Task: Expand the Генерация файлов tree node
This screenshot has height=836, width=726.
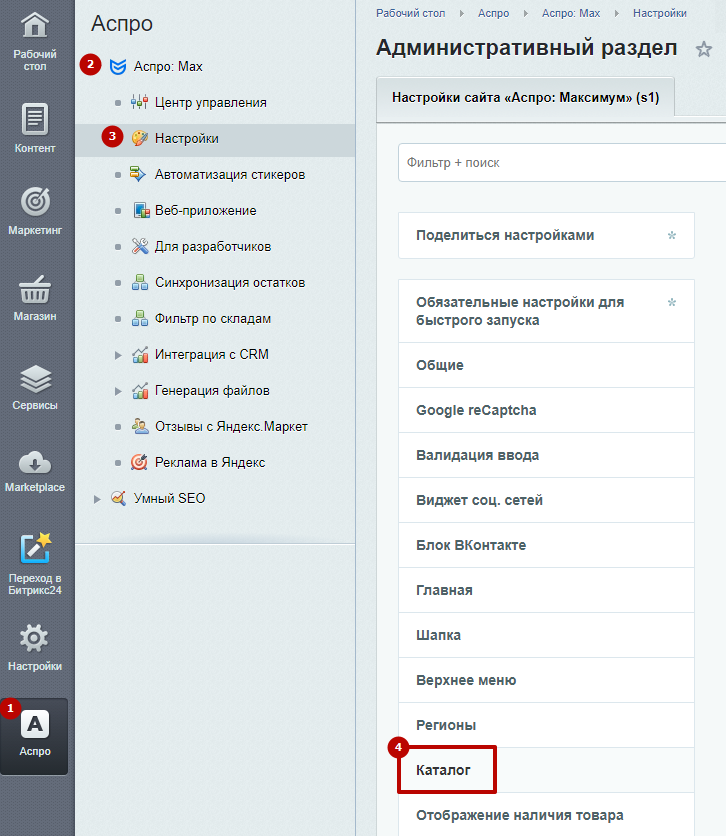Action: coord(118,391)
